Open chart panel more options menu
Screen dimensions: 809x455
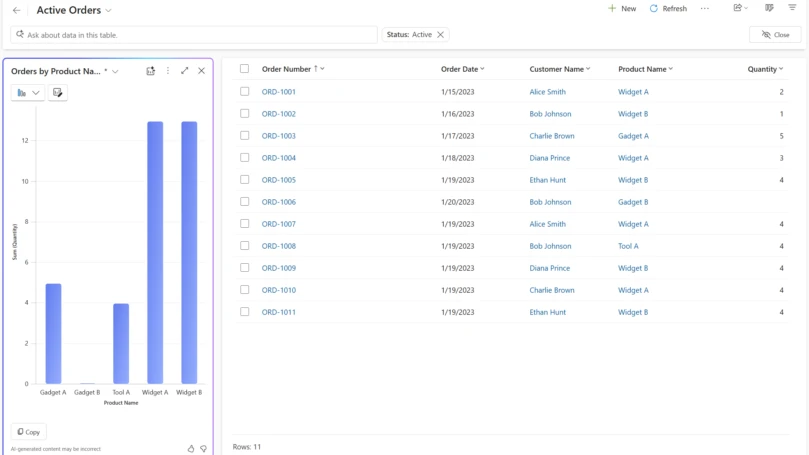168,71
